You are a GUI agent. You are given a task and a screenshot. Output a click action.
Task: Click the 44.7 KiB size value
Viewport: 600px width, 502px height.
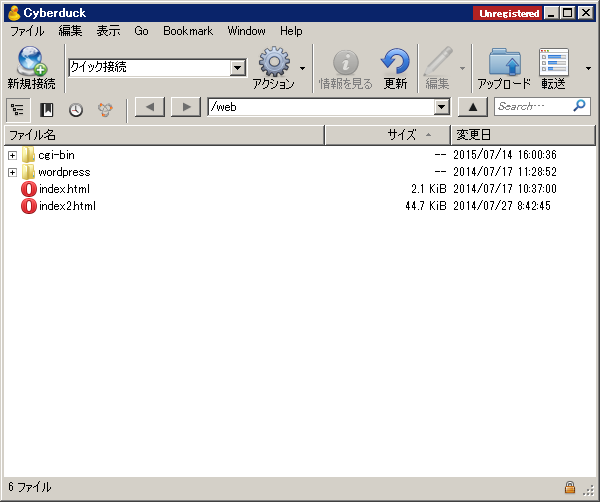(426, 206)
